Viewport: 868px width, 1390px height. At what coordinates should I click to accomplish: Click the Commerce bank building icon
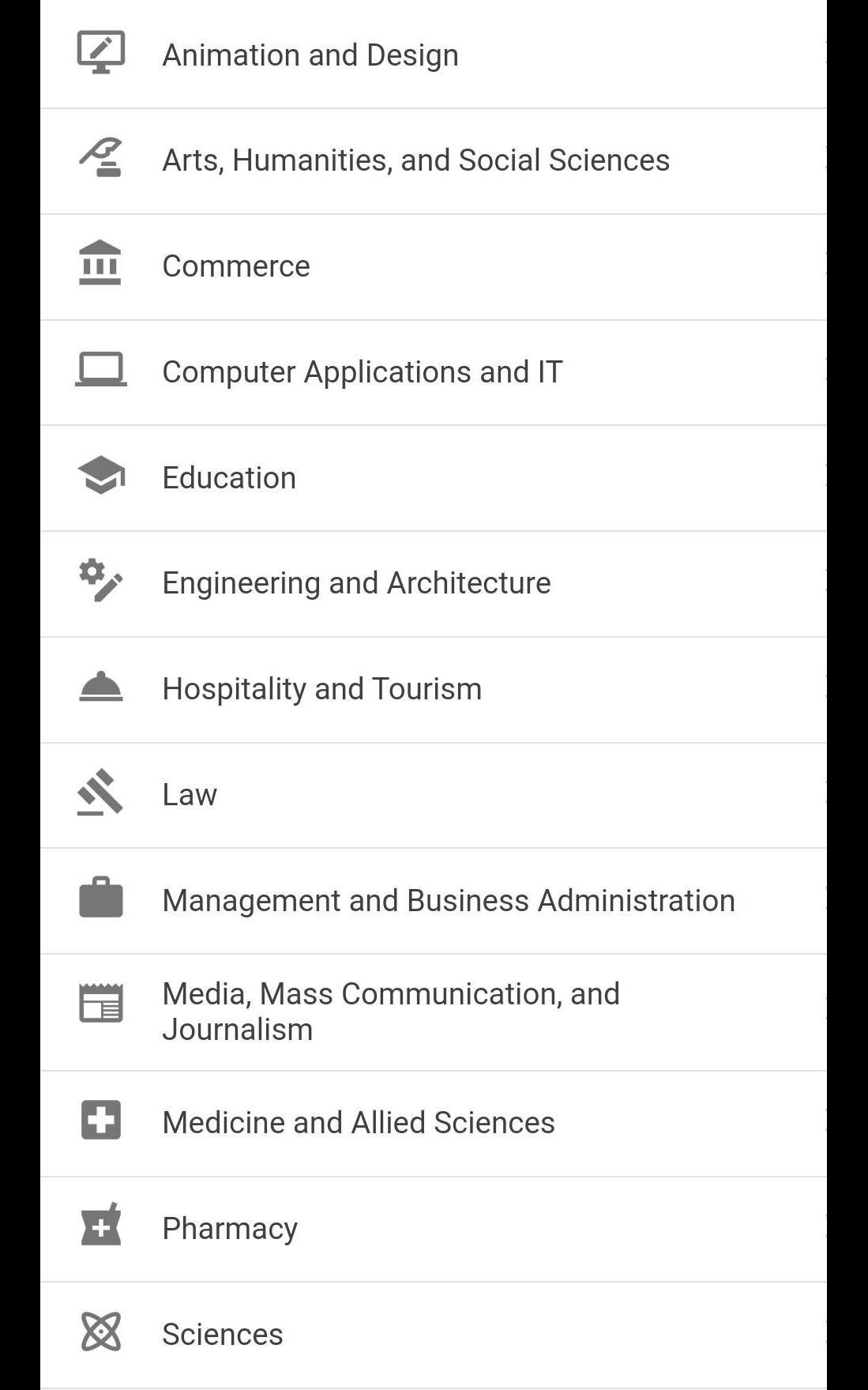pos(100,263)
